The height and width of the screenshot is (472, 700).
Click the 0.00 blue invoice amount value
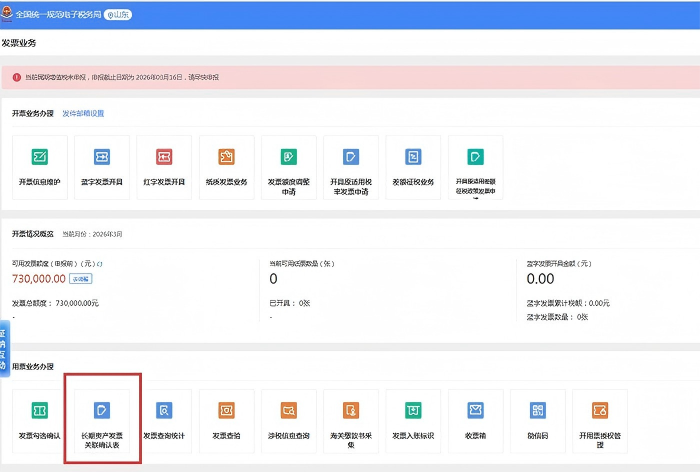541,279
